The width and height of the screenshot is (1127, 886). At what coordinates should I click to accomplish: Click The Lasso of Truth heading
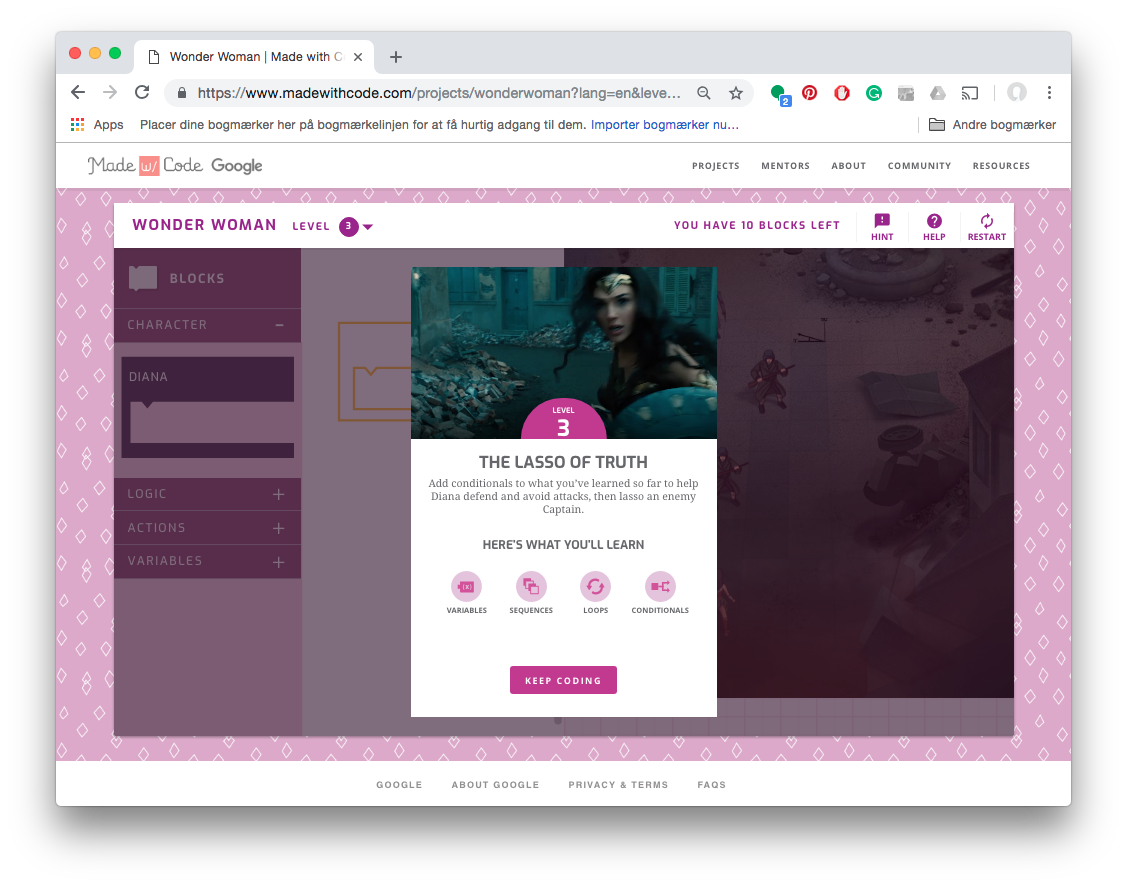[x=564, y=462]
